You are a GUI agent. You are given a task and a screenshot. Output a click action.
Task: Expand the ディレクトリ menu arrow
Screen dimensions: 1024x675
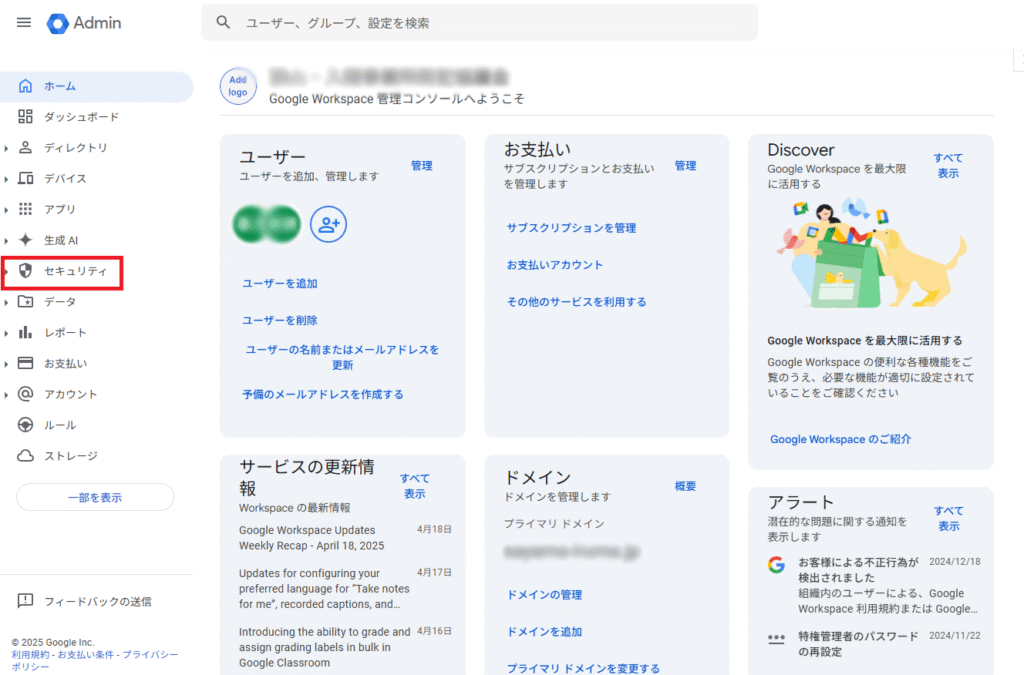(7, 148)
